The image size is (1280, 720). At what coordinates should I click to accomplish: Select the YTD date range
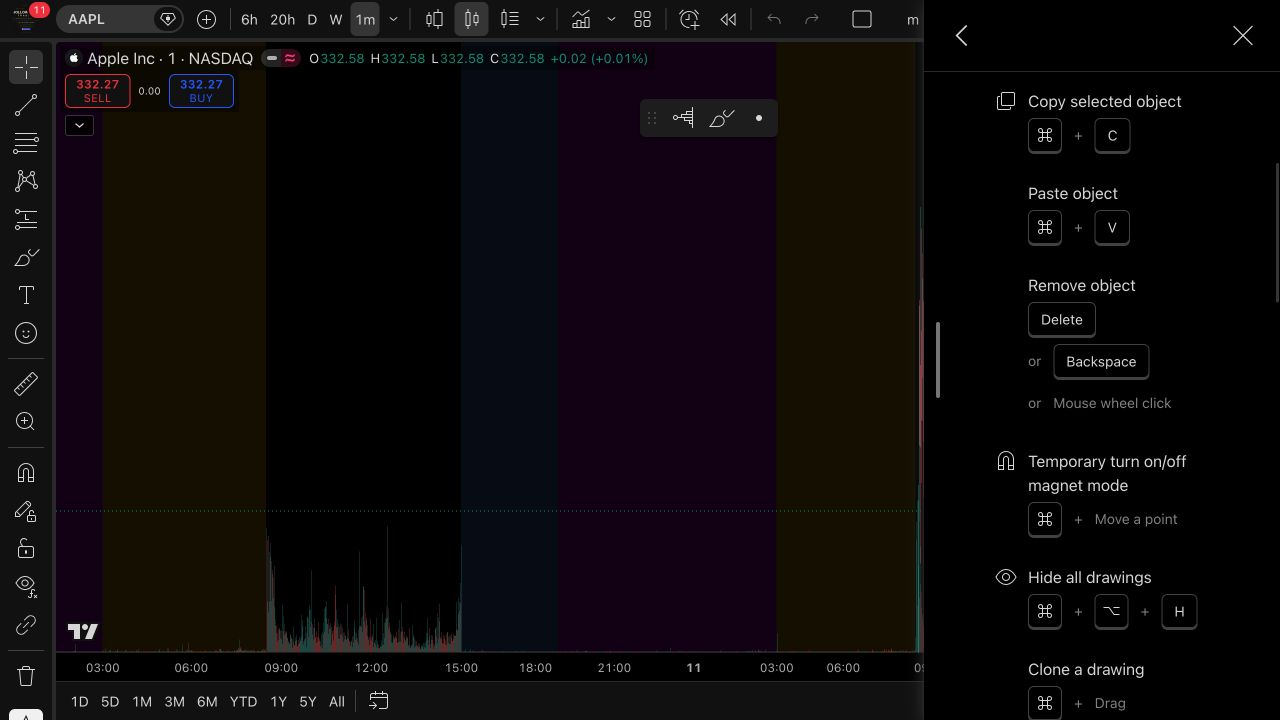point(243,702)
